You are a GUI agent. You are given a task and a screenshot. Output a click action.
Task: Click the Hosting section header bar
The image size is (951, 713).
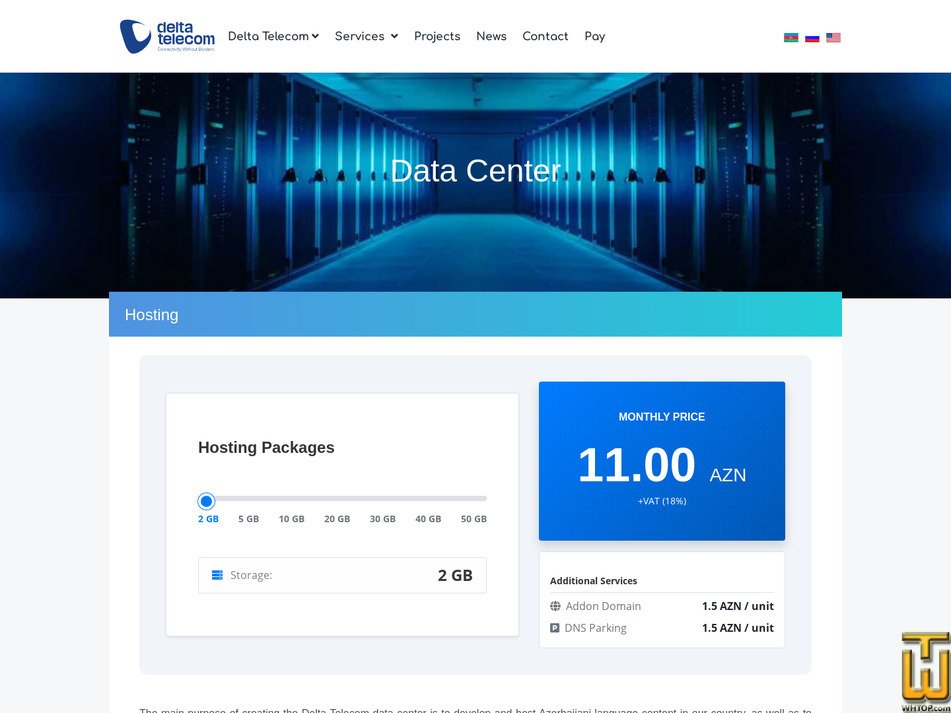coord(476,314)
